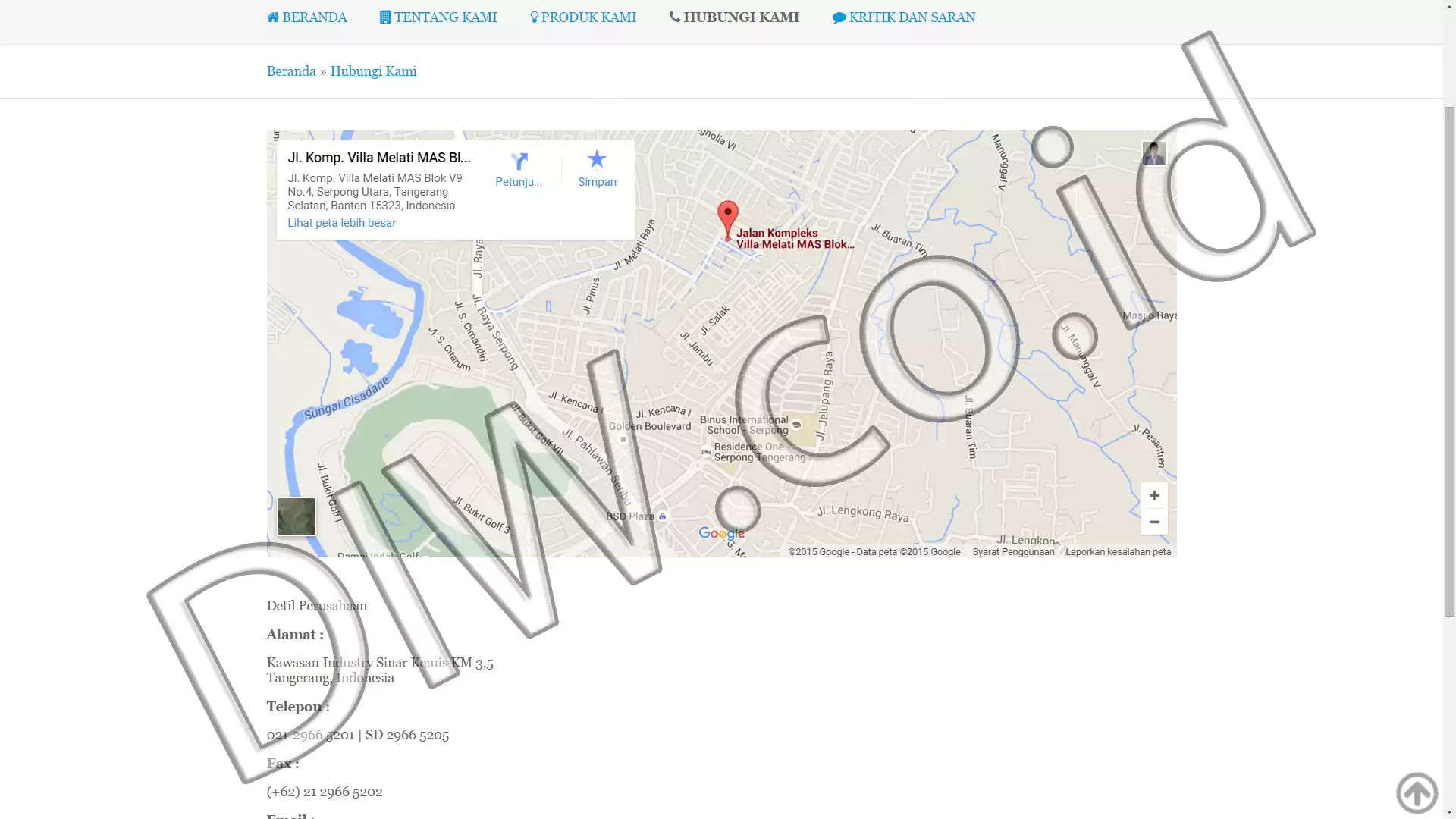The width and height of the screenshot is (1456, 819).
Task: Click the Sungai Cisadane river label
Action: click(x=347, y=399)
